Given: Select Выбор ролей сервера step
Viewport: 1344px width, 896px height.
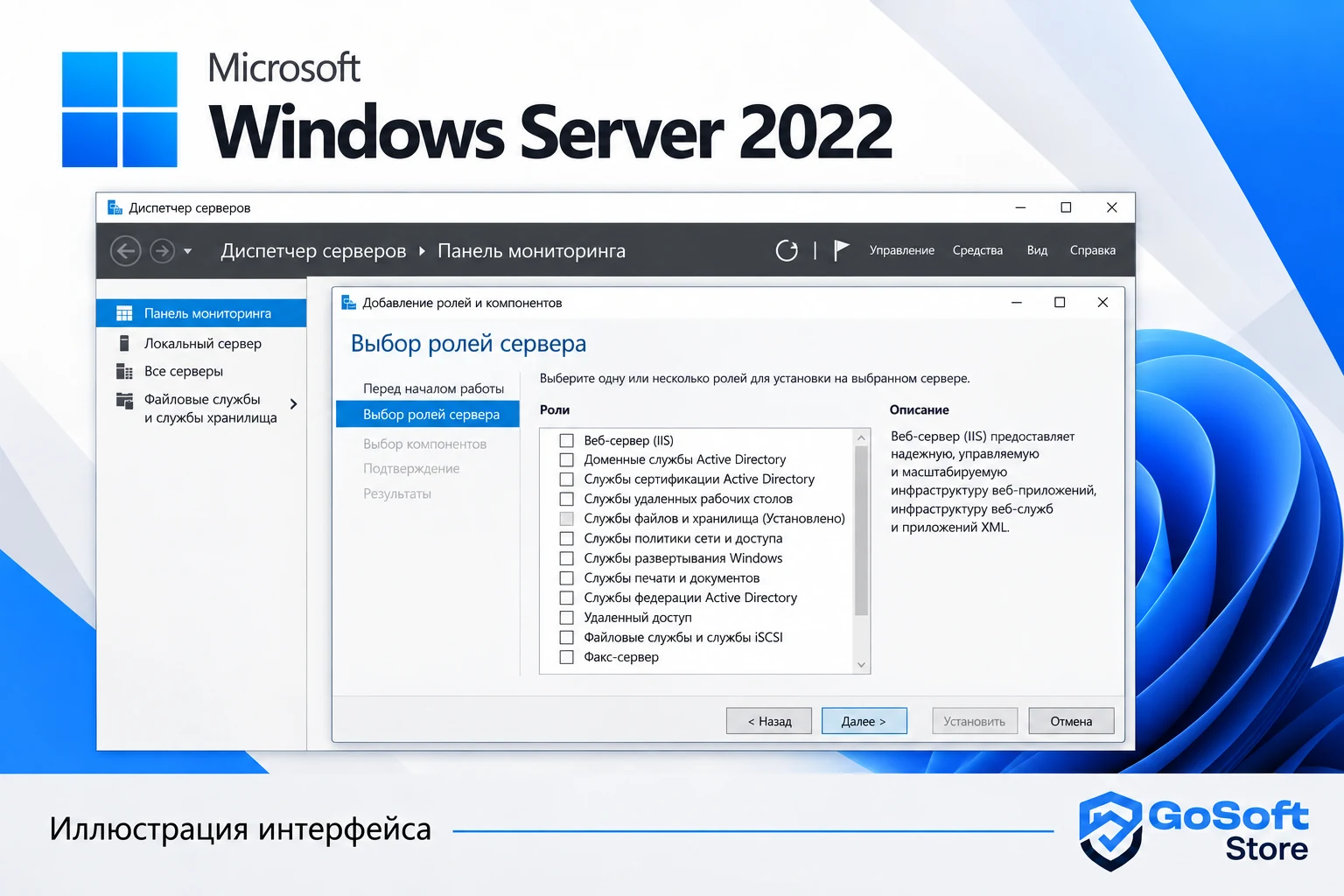Looking at the screenshot, I should tap(428, 414).
